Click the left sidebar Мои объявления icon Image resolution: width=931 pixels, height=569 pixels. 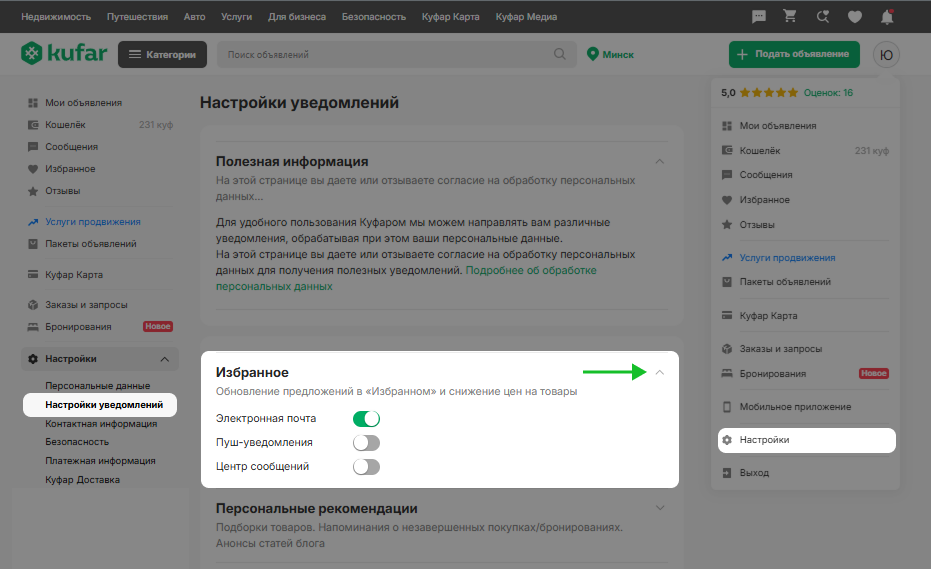tap(33, 103)
